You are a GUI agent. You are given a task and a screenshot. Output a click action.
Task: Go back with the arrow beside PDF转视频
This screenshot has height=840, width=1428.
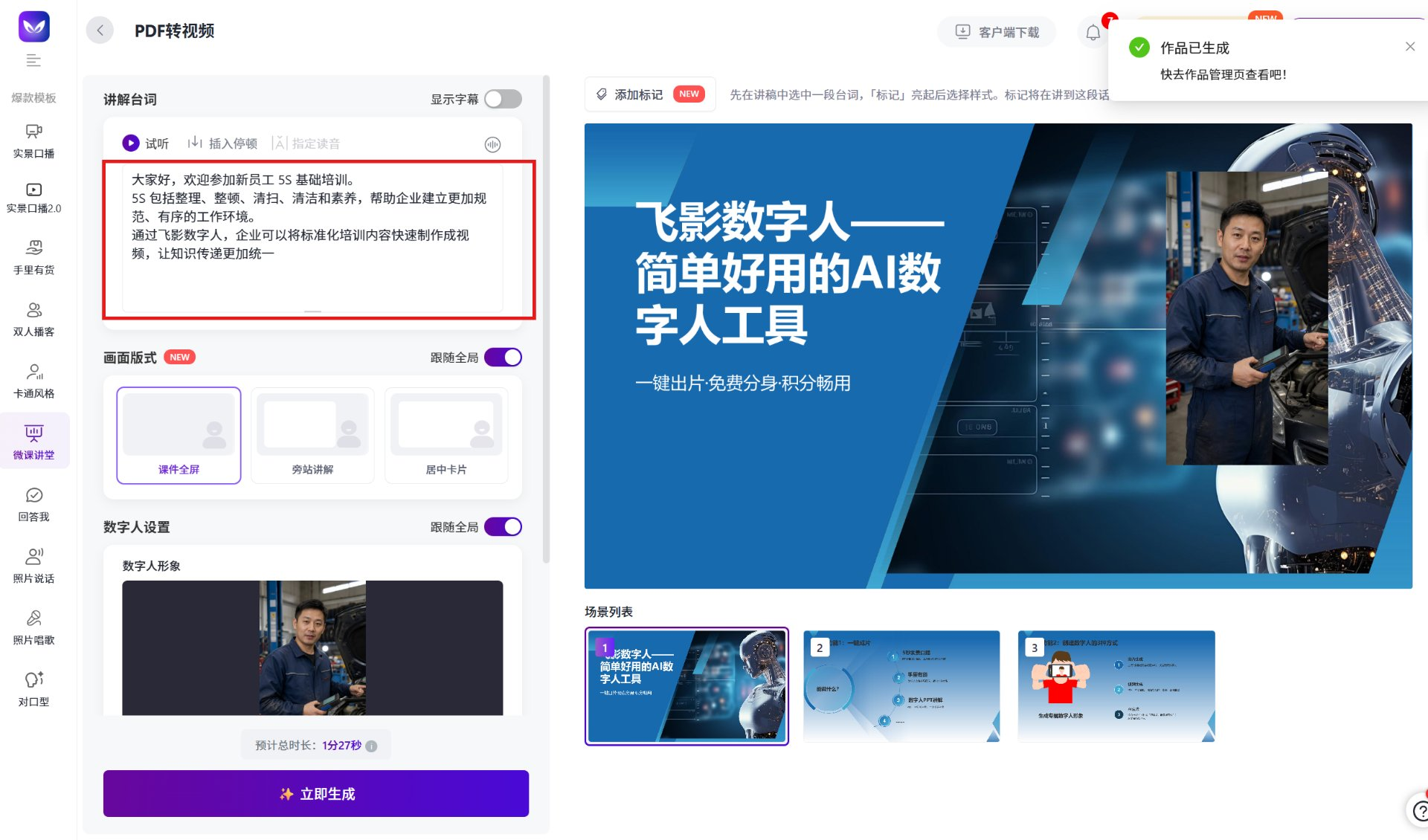coord(100,30)
